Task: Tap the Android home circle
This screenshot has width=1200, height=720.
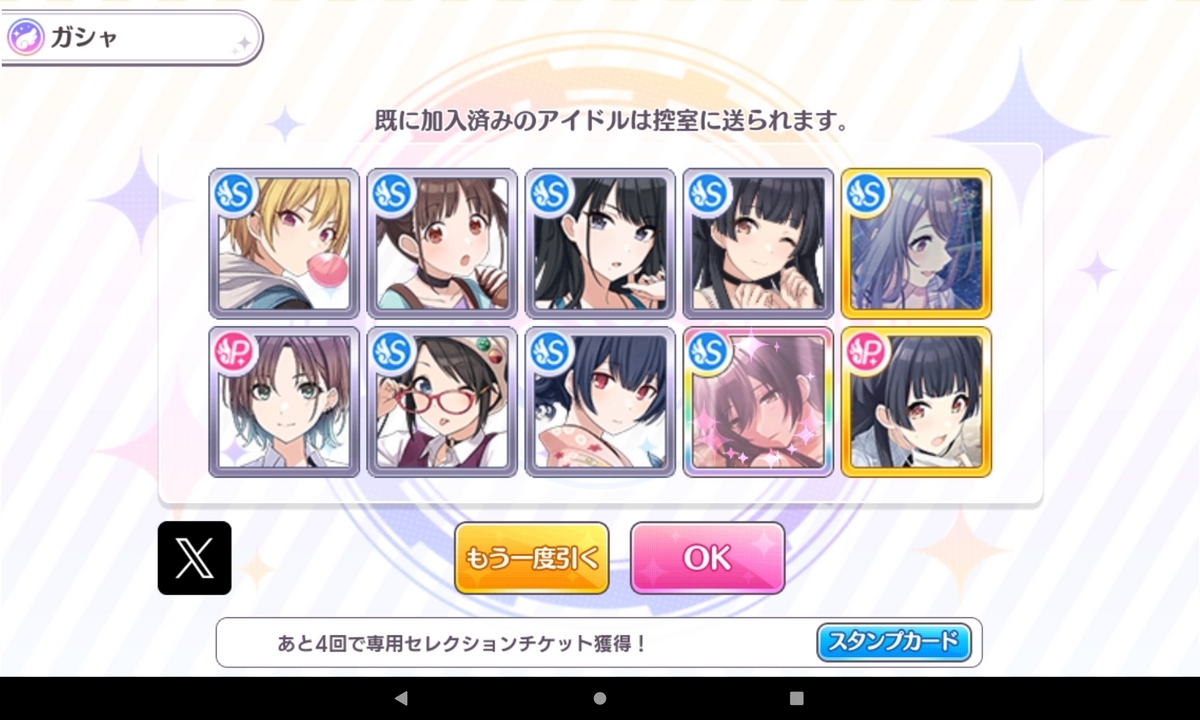Action: [600, 698]
